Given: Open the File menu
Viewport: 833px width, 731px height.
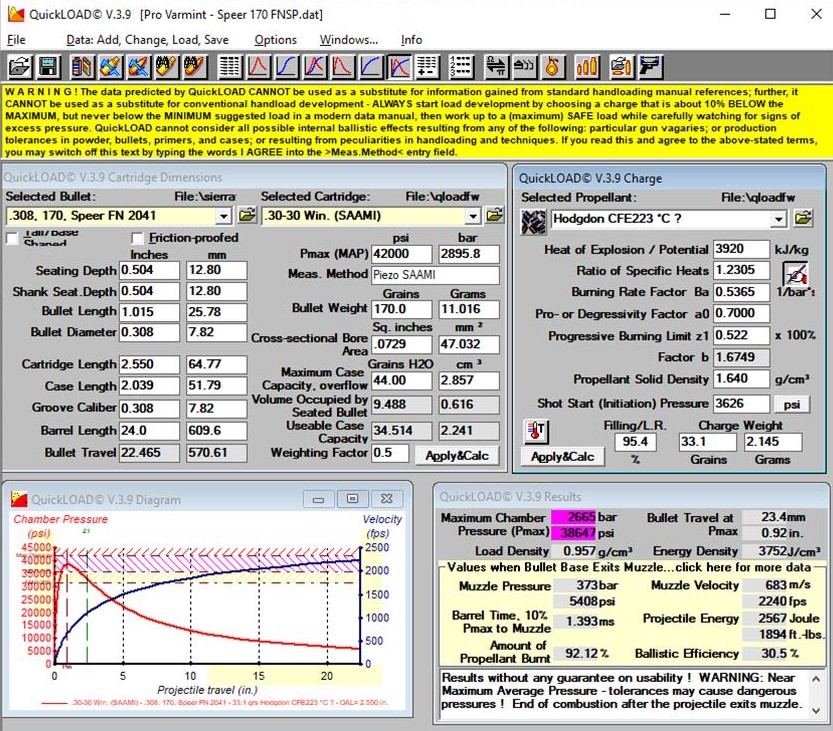Looking at the screenshot, I should click(x=16, y=40).
